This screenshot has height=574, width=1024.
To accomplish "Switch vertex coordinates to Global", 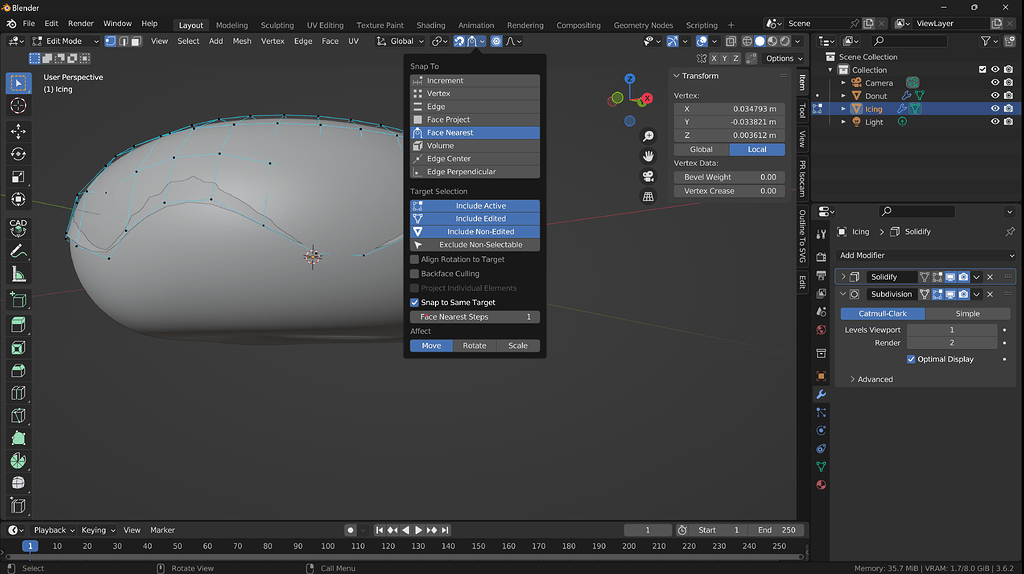I will point(701,150).
